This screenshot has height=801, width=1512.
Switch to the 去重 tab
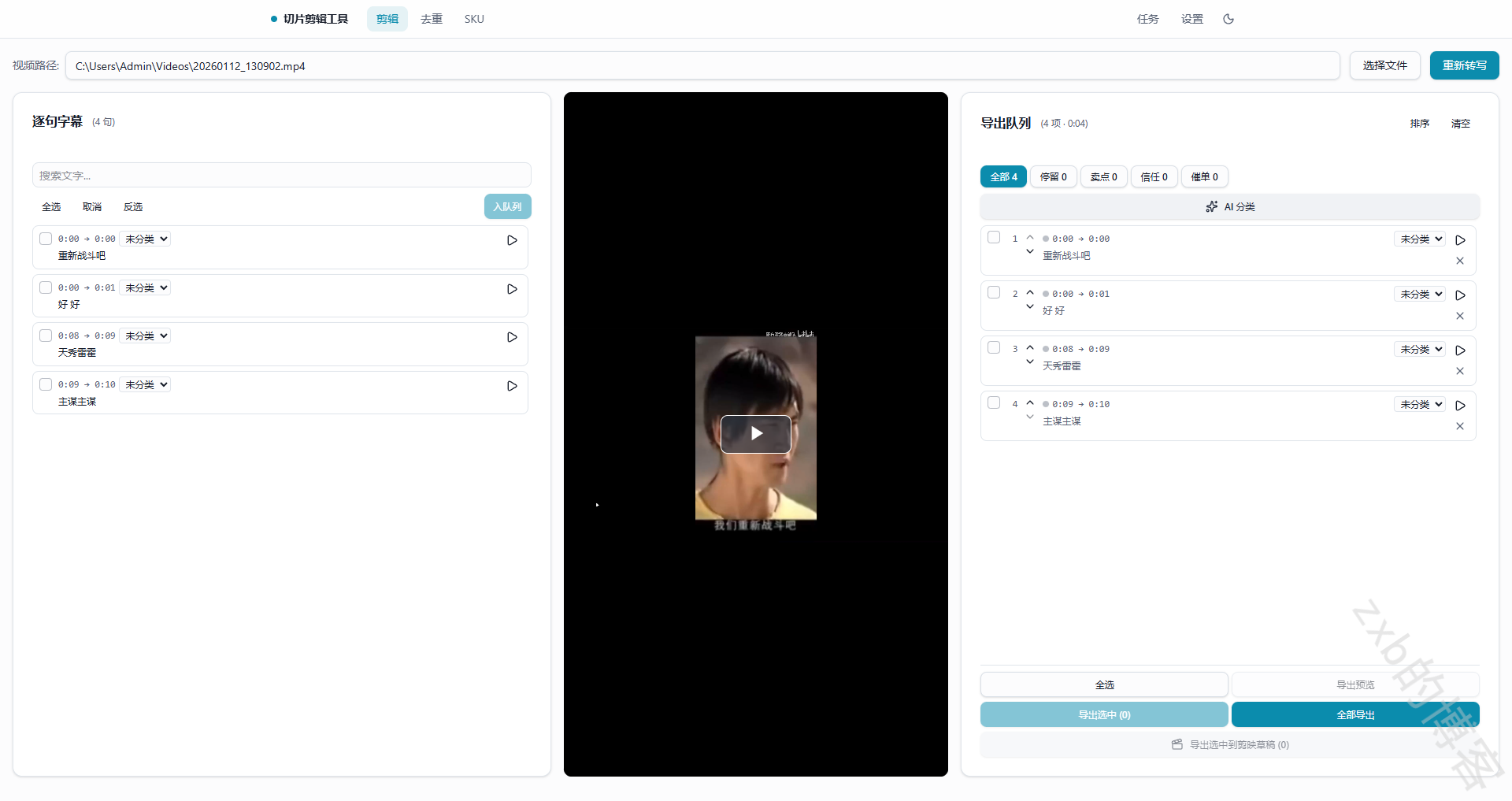[x=432, y=19]
